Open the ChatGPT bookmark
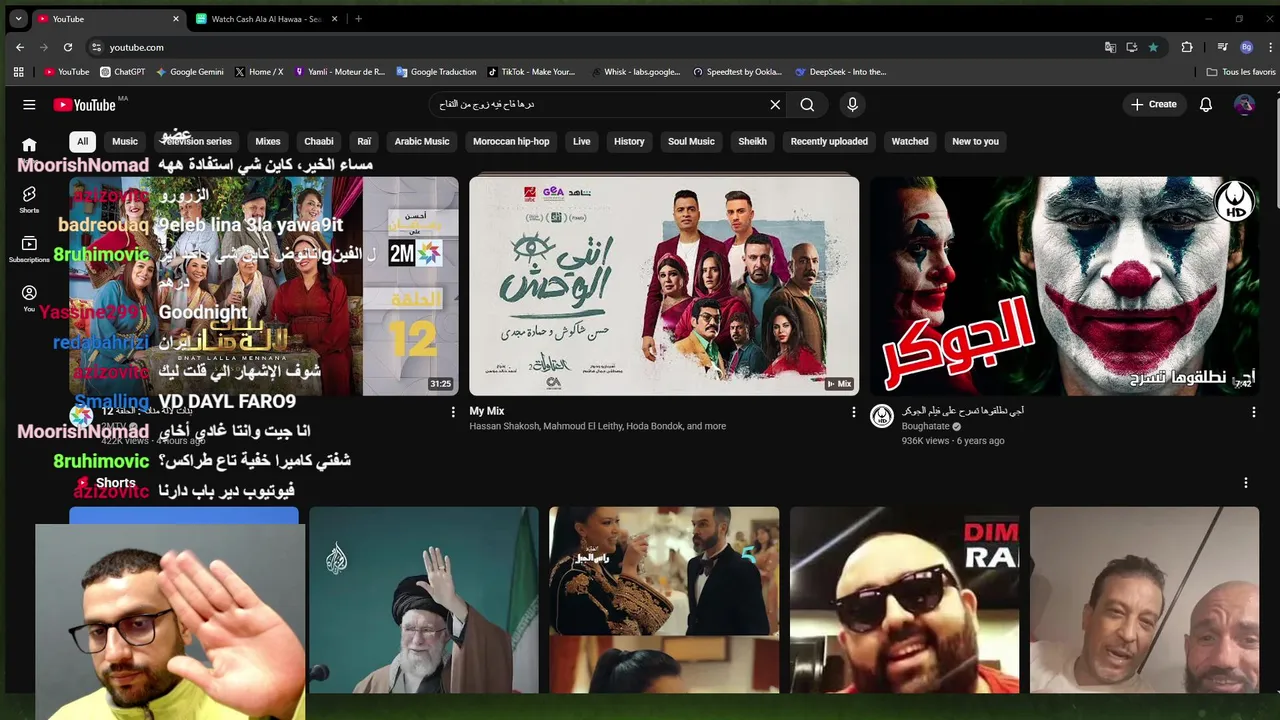This screenshot has width=1280, height=720. tap(123, 72)
